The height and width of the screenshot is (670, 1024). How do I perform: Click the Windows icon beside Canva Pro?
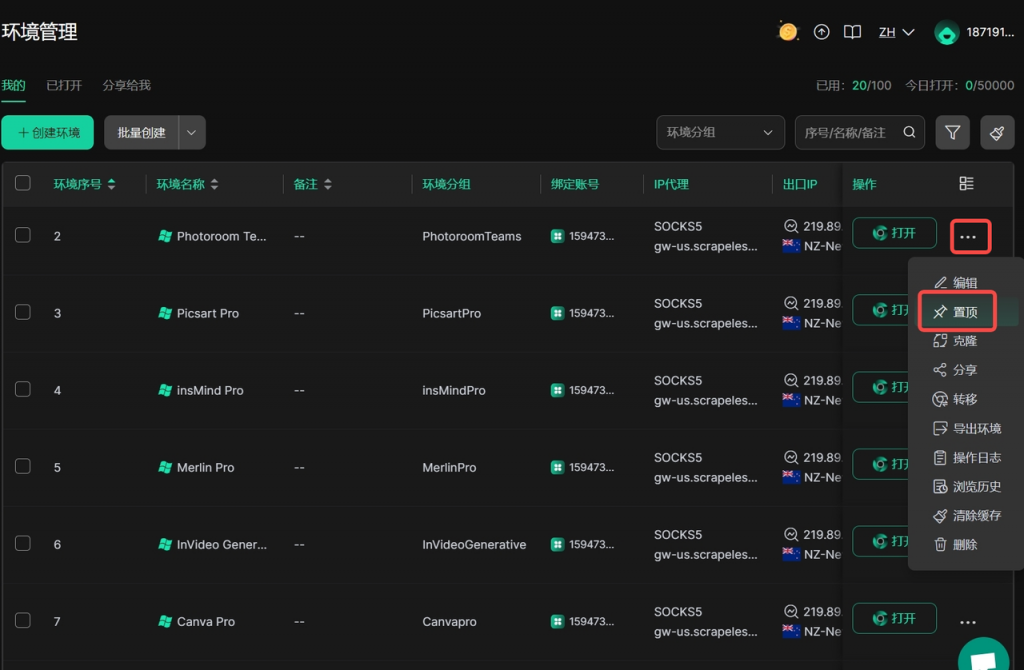pos(165,621)
